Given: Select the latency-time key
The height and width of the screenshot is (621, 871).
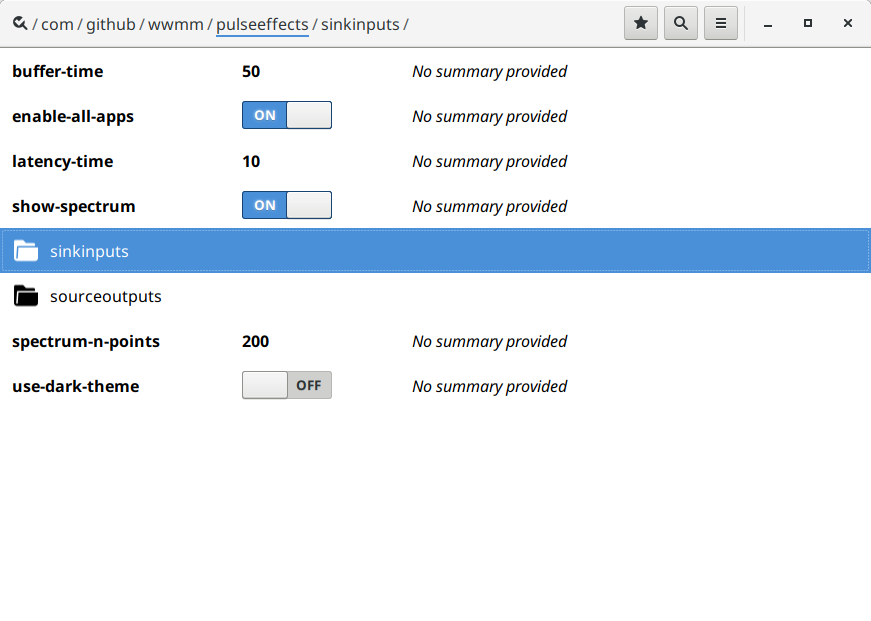Looking at the screenshot, I should point(63,161).
